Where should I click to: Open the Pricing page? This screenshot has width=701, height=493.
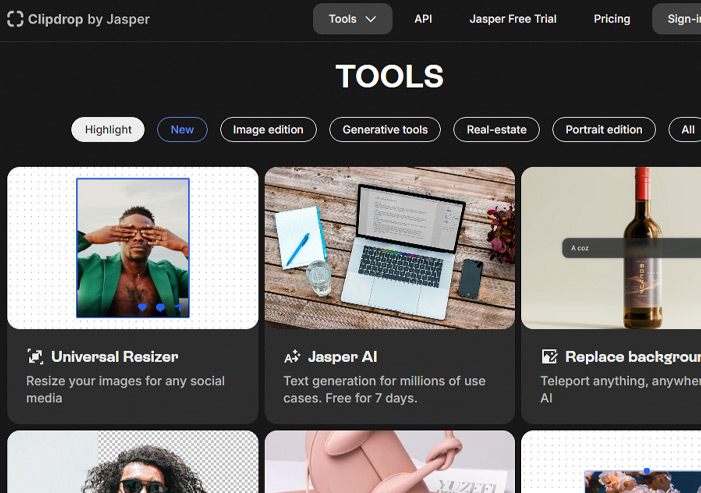click(x=612, y=19)
